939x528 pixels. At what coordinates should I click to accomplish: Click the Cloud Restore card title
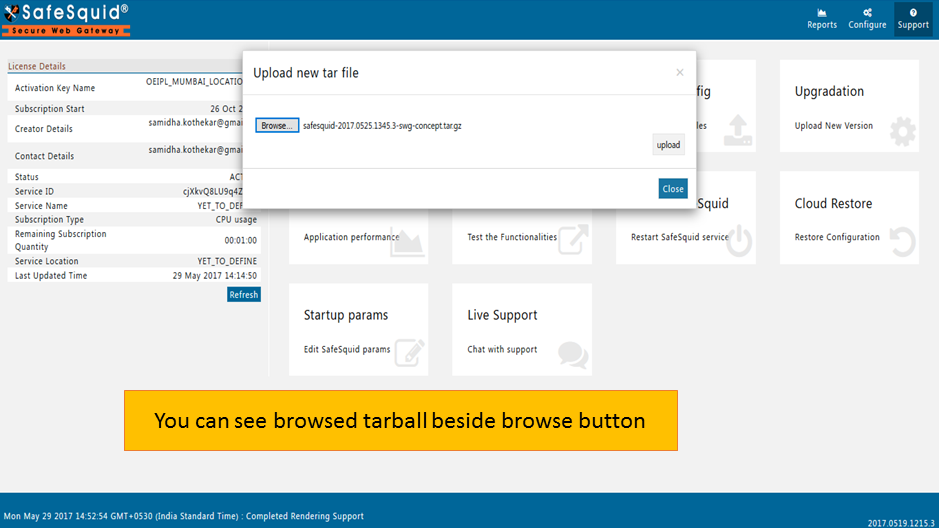tap(833, 204)
